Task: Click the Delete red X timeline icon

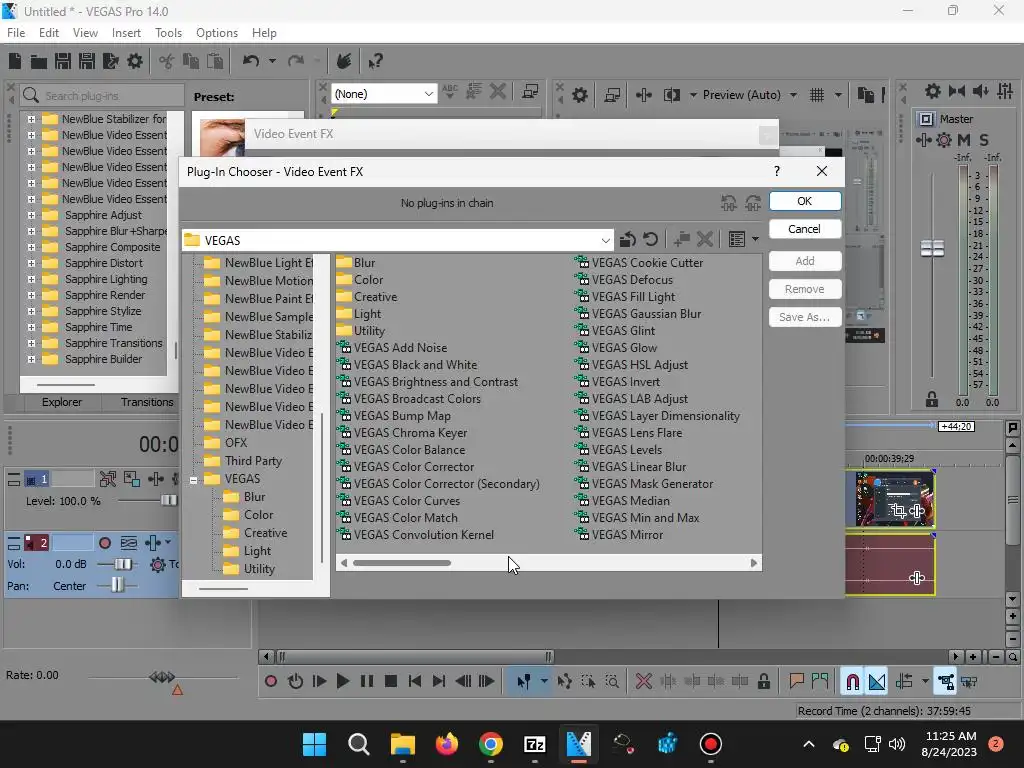Action: 643,682
